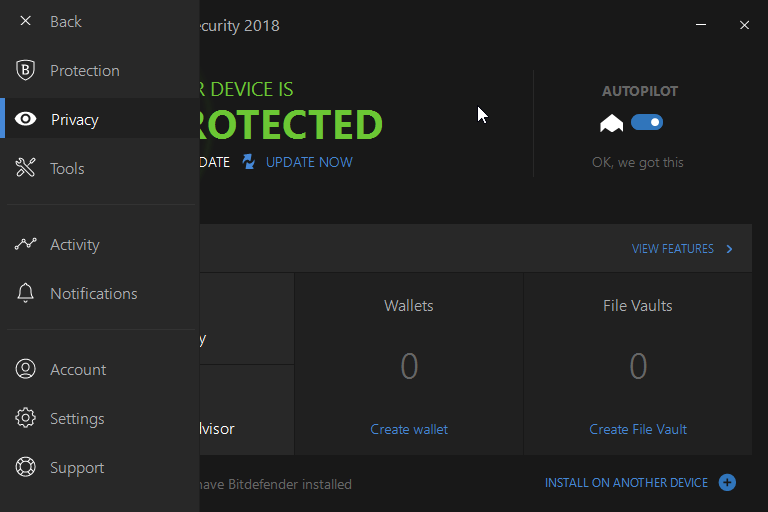Open the Tools section
Viewport: 768px width, 512px height.
67,169
